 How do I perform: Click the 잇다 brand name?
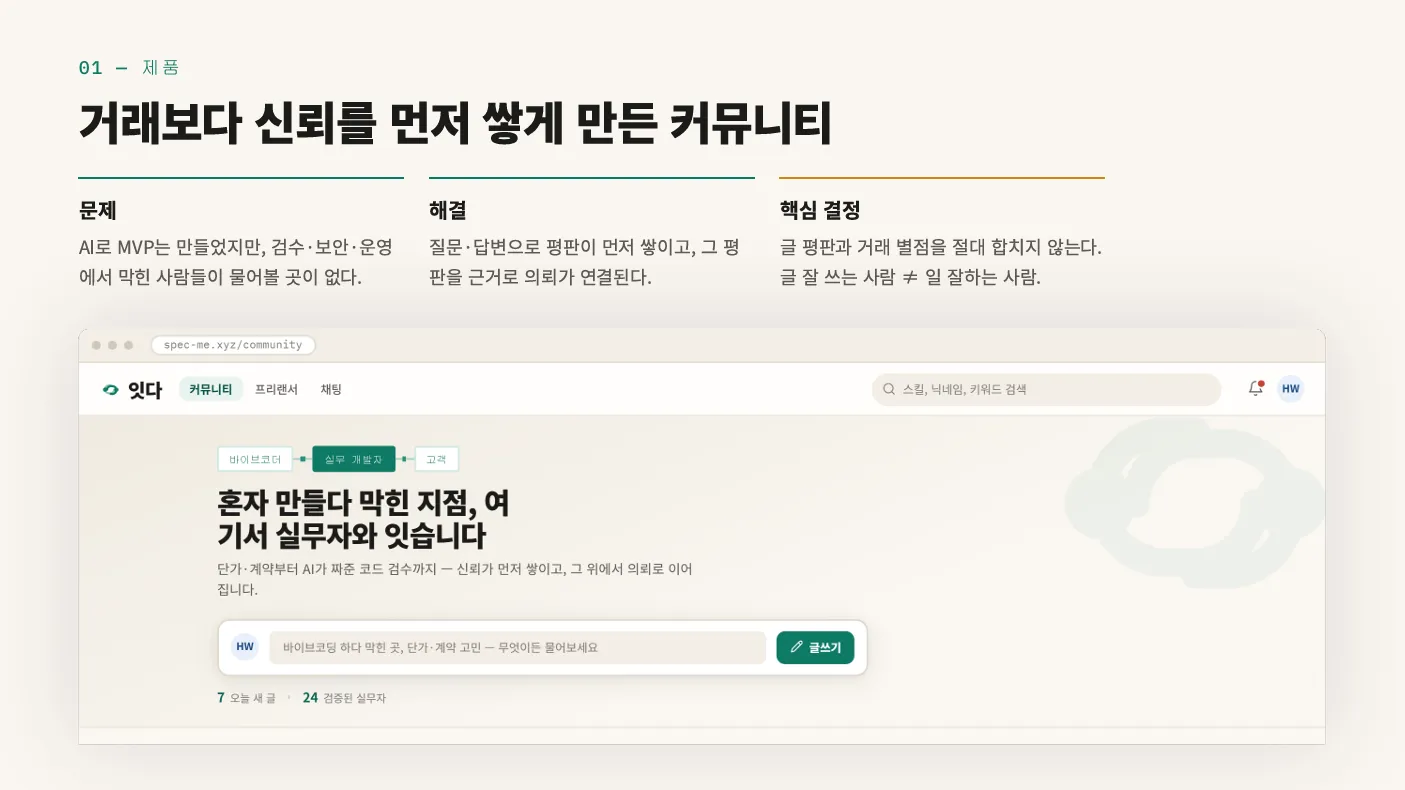(145, 390)
